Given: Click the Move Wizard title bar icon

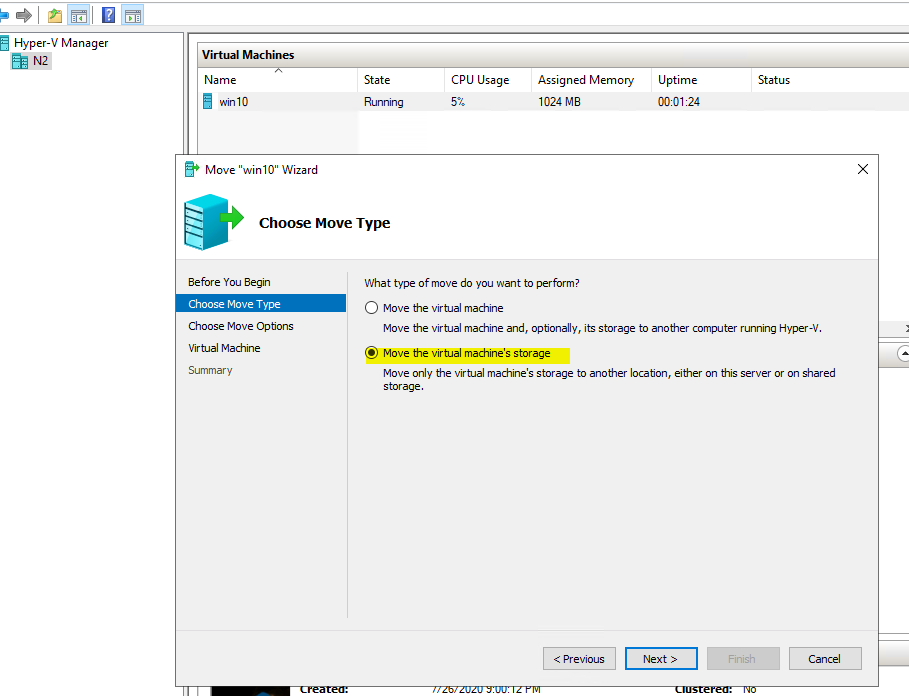Looking at the screenshot, I should click(x=192, y=169).
